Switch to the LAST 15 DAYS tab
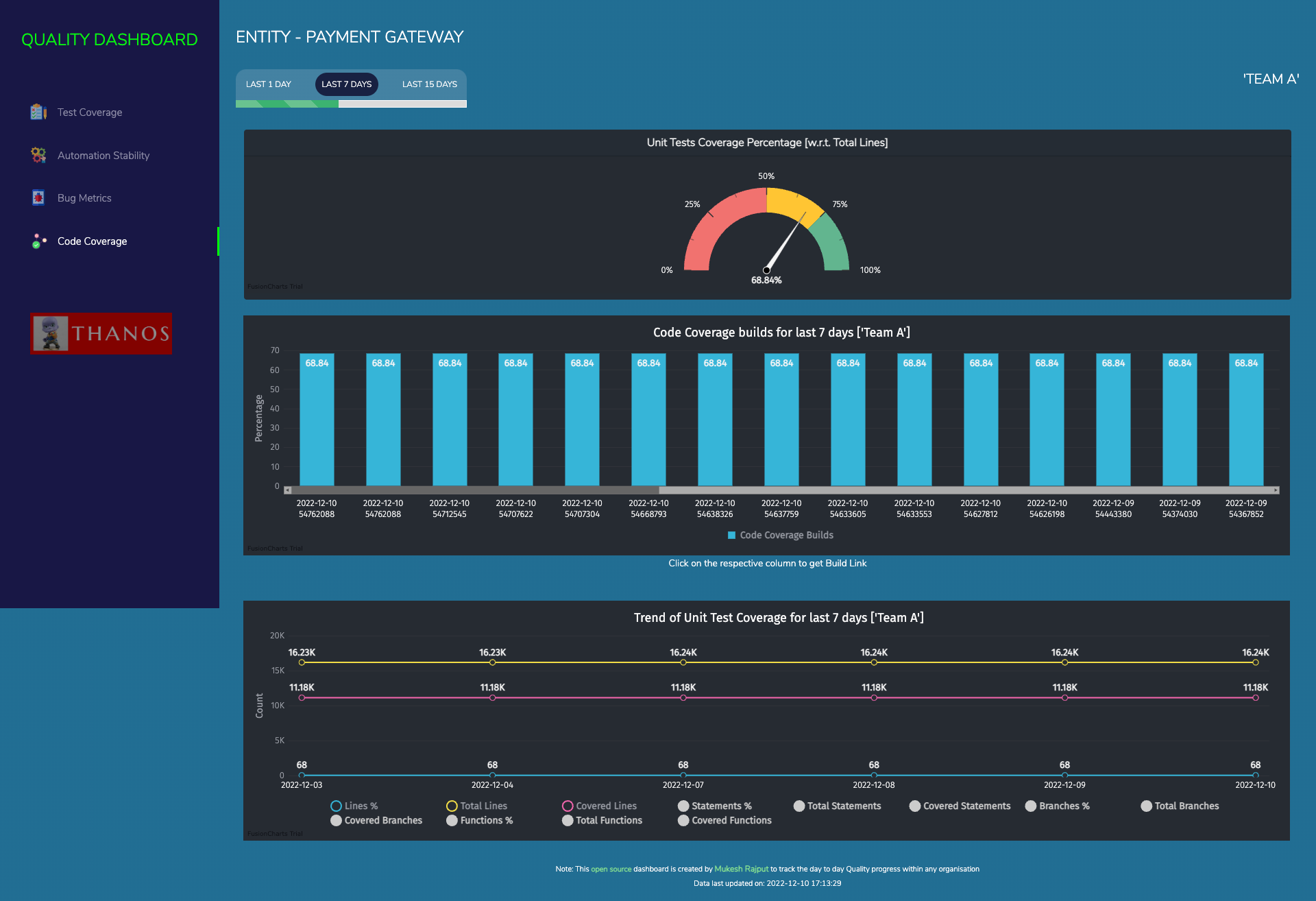This screenshot has width=1316, height=901. (x=430, y=84)
